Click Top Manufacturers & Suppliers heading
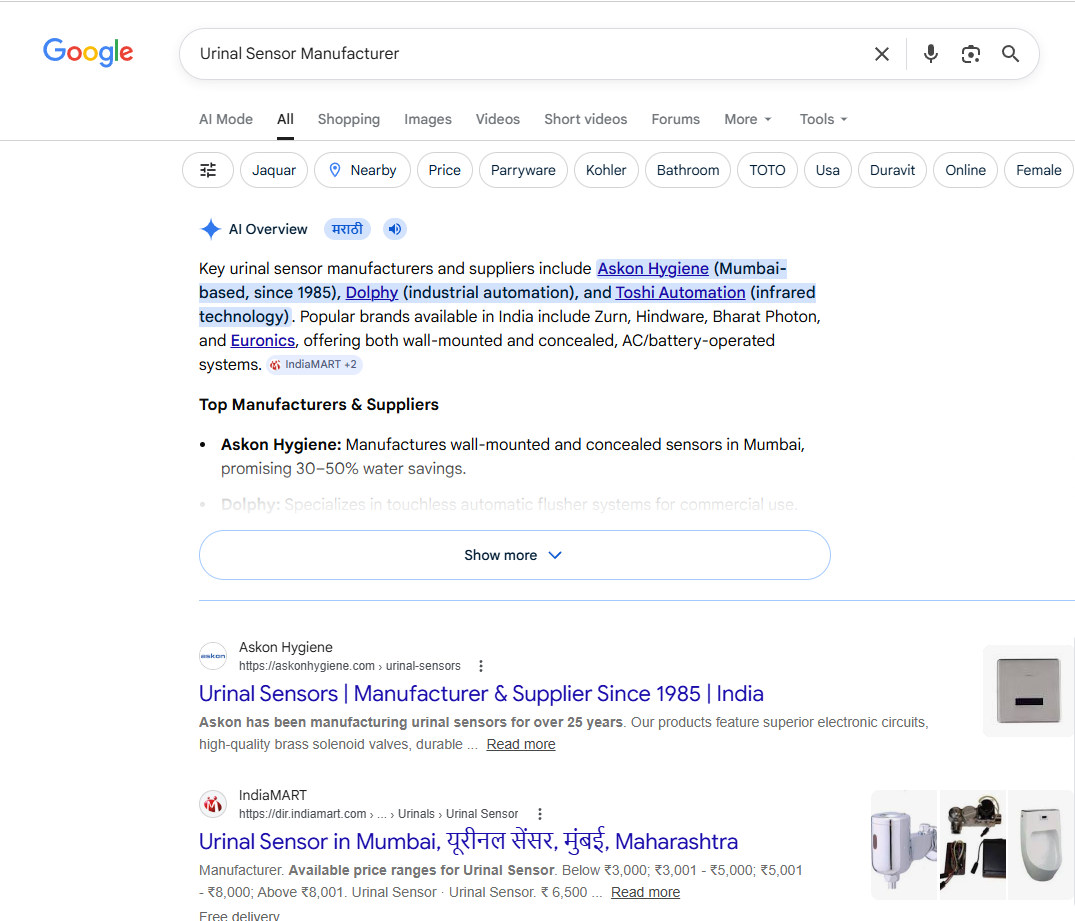The image size is (1075, 921). pyautogui.click(x=319, y=405)
